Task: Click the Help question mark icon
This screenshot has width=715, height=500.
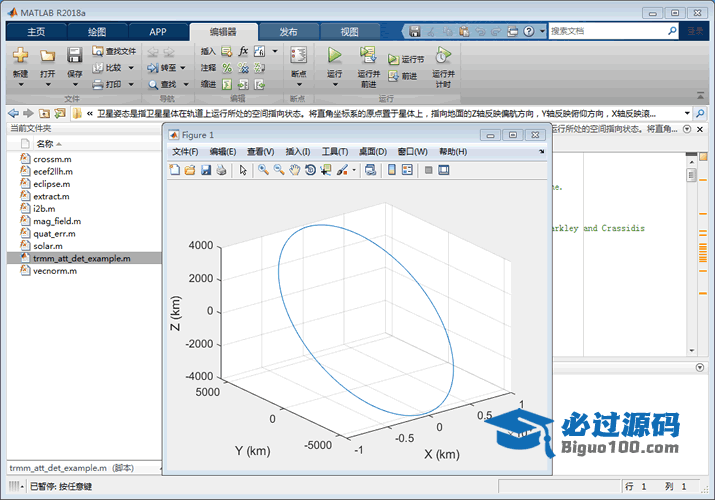Action: tap(528, 31)
